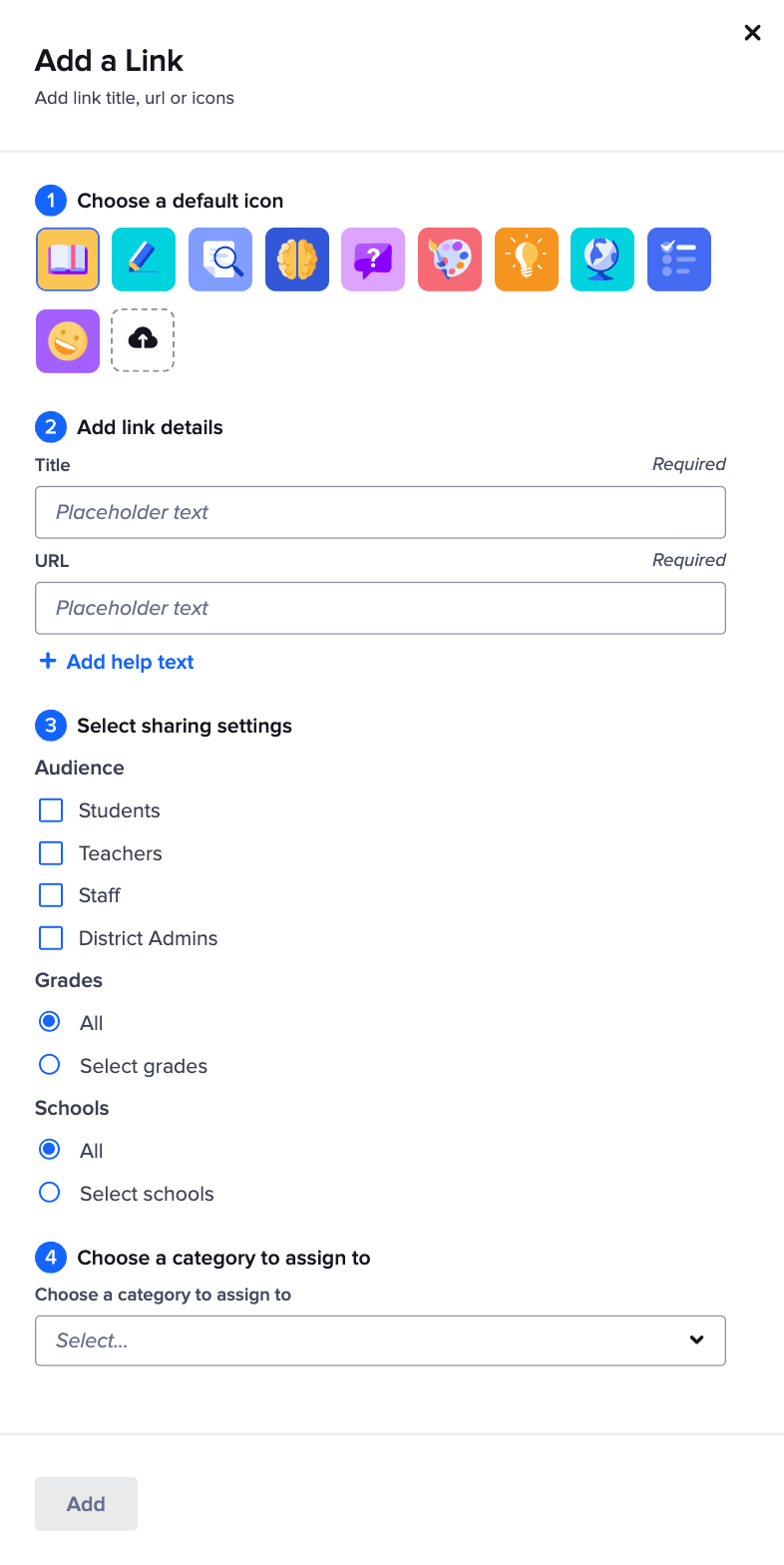Click the Add help text link
The height and width of the screenshot is (1565, 784).
coord(116,662)
